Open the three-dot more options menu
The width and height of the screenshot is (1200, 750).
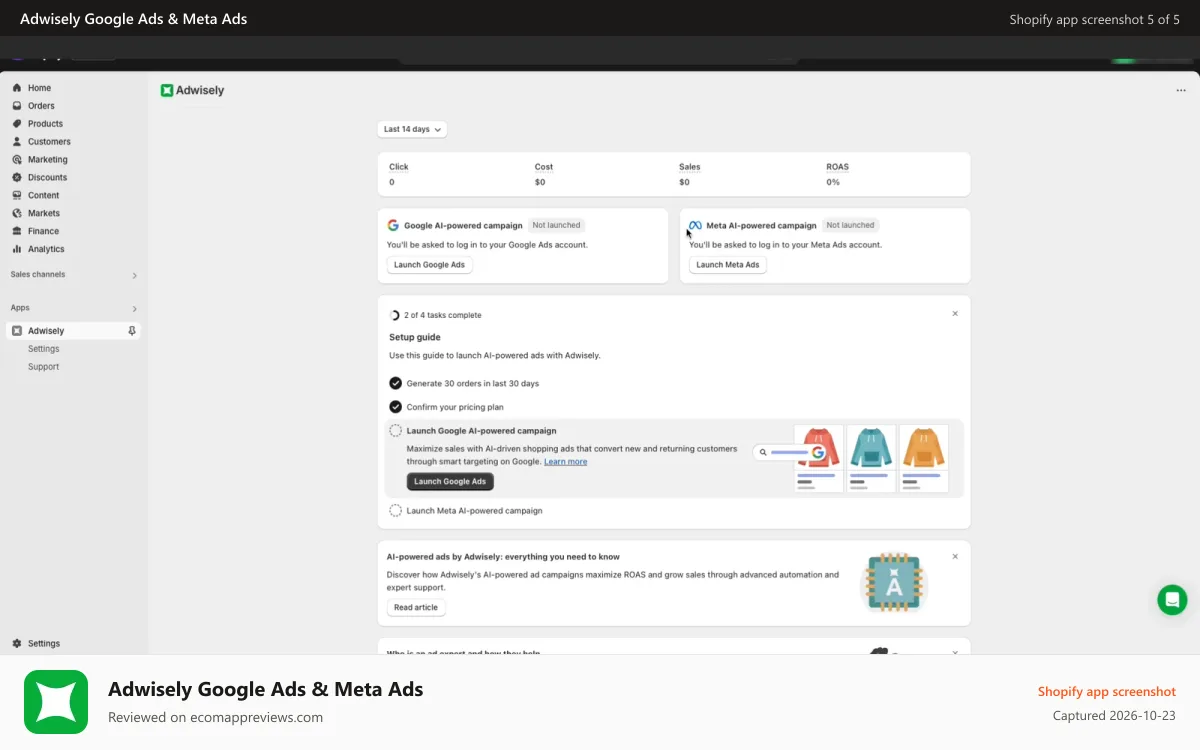click(1181, 90)
